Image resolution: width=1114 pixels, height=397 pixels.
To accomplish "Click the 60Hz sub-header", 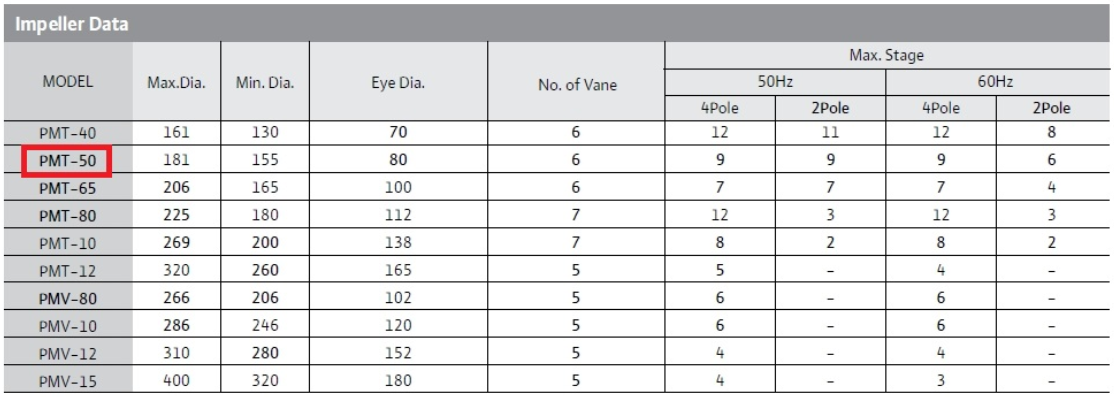I will (x=998, y=82).
